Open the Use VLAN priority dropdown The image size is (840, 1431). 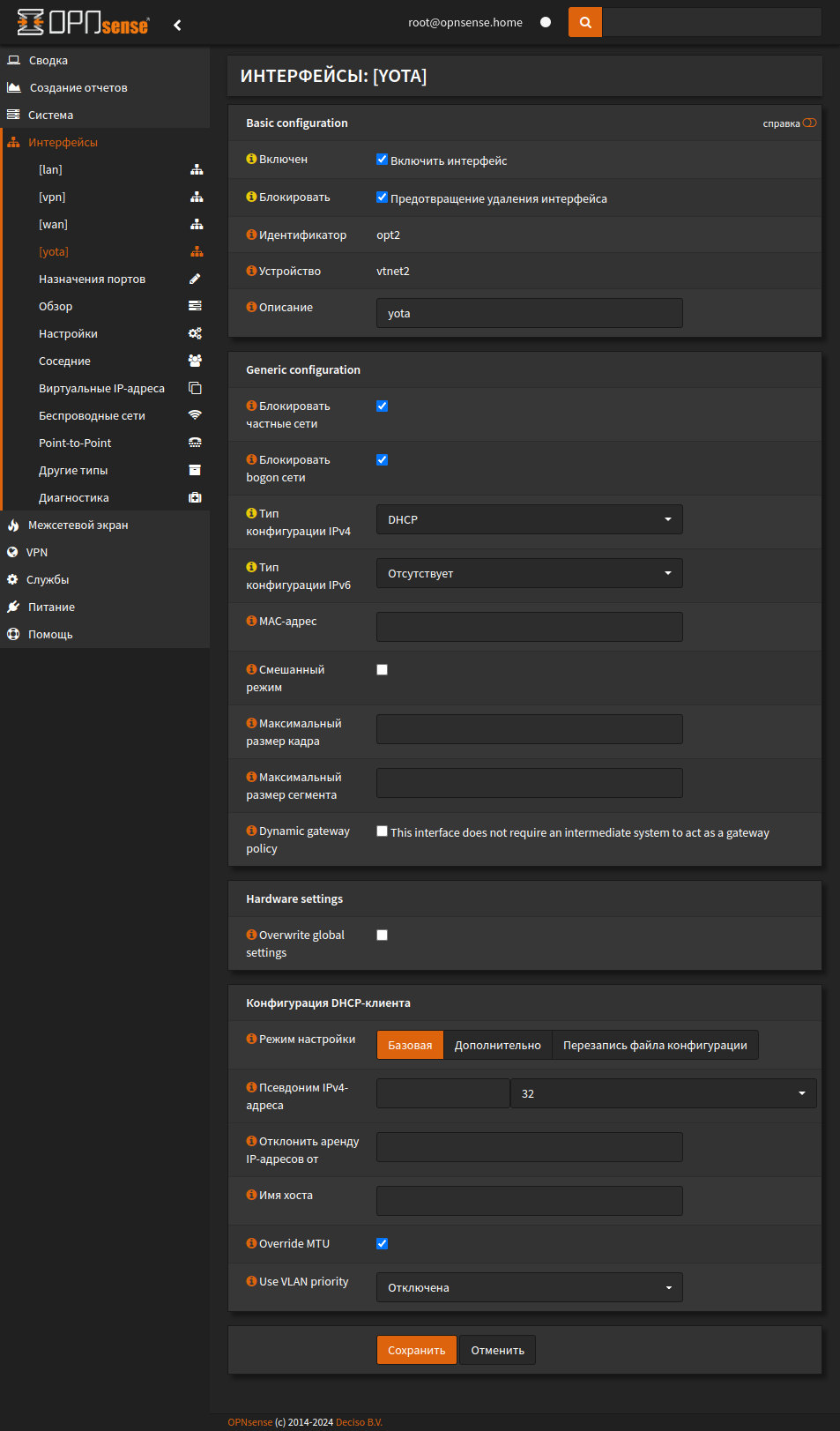click(529, 1287)
